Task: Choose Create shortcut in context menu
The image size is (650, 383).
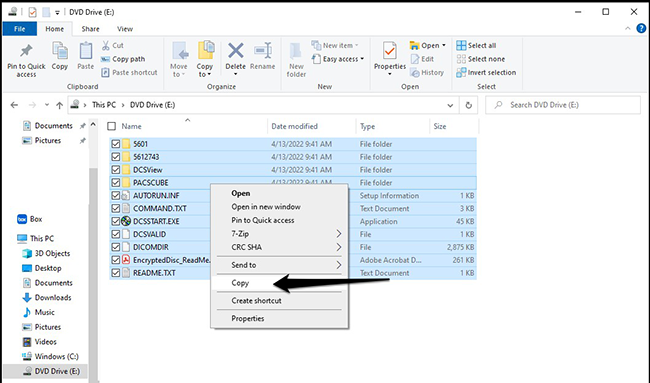Action: pos(279,301)
